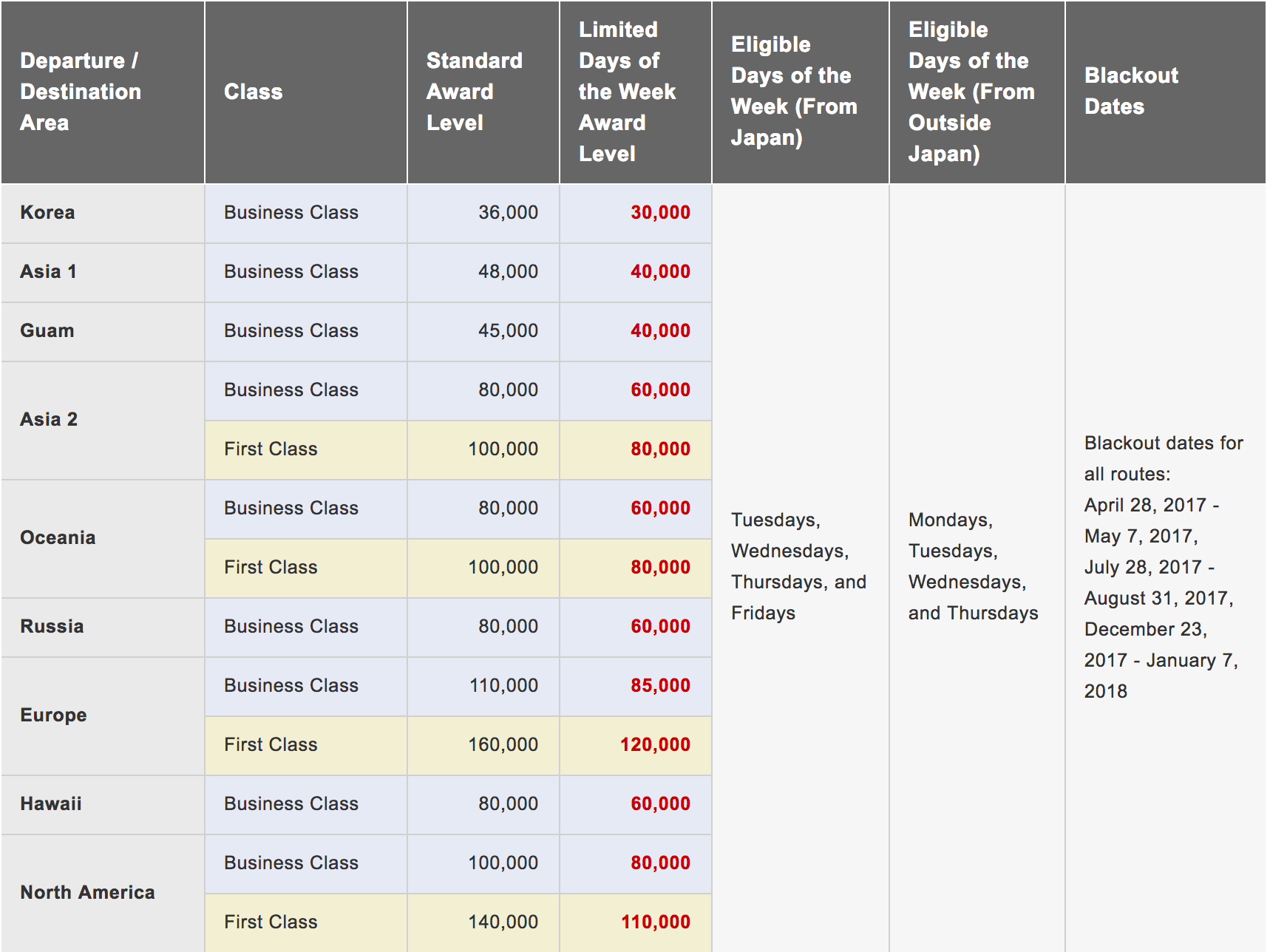Click the 'Class' column header

tap(306, 92)
